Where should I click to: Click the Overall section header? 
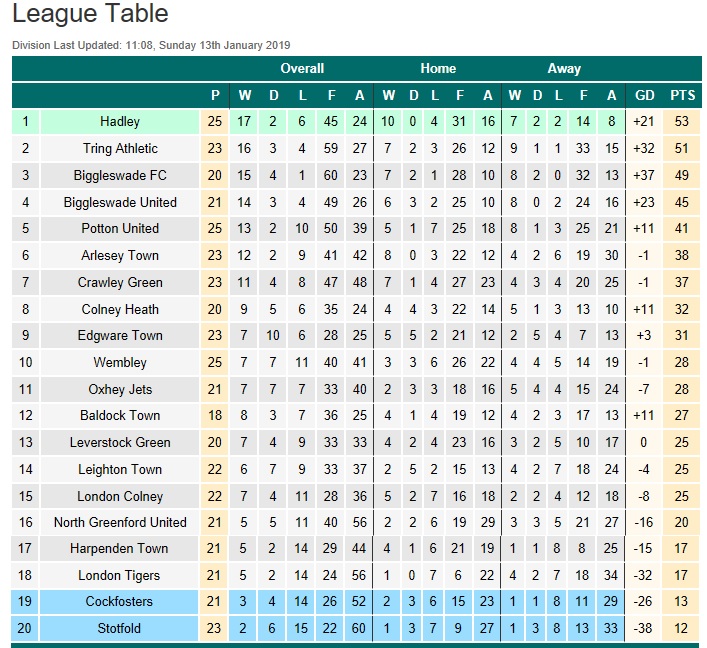click(x=302, y=69)
